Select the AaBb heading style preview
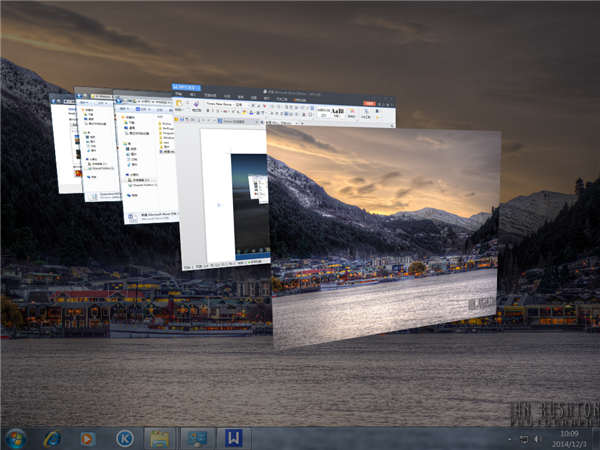600x450 pixels. click(x=338, y=111)
